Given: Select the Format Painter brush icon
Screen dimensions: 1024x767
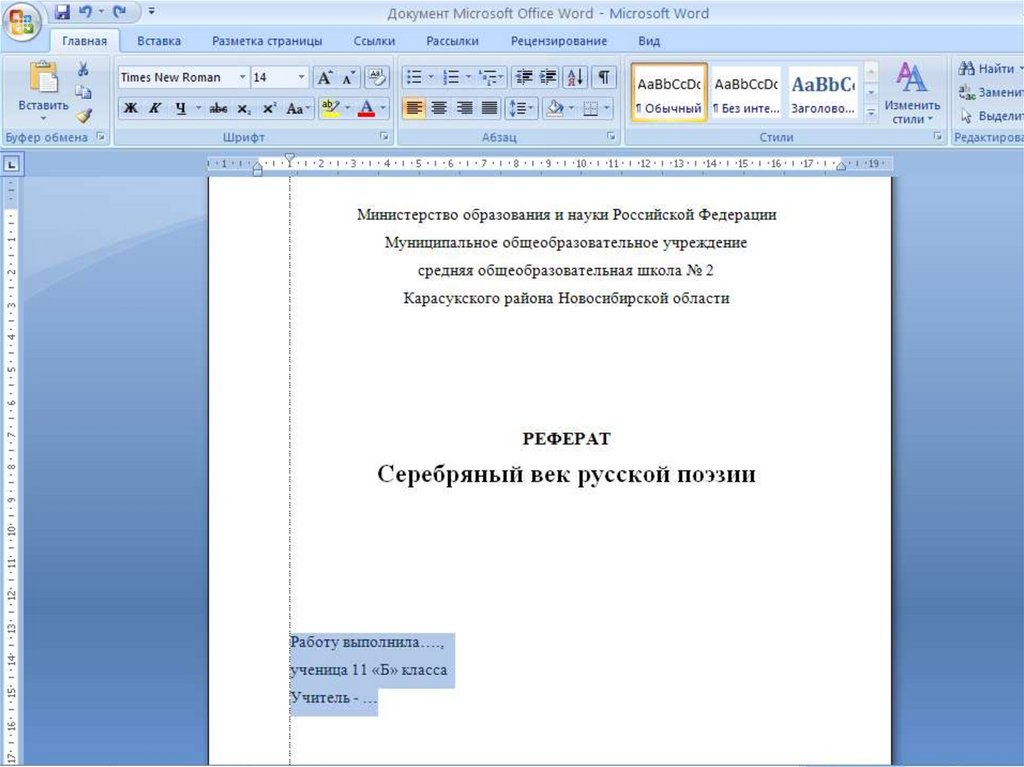Looking at the screenshot, I should click(x=84, y=115).
